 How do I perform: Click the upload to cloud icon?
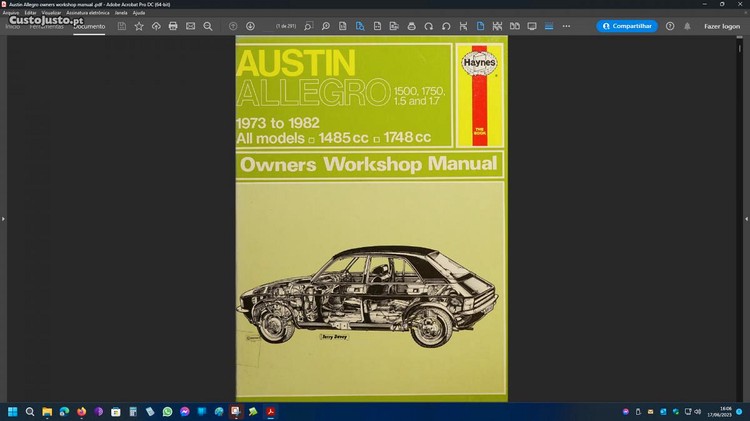(156, 26)
